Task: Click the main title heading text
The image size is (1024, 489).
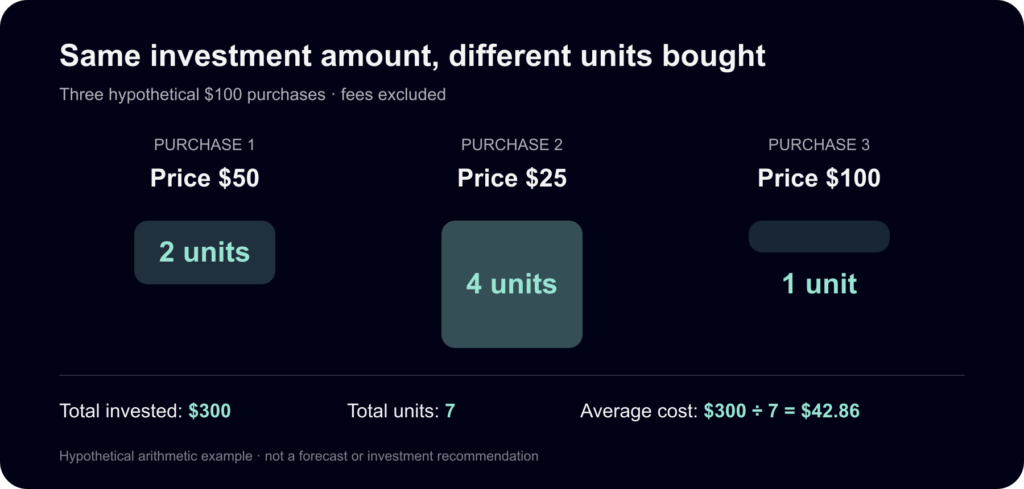Action: (412, 57)
